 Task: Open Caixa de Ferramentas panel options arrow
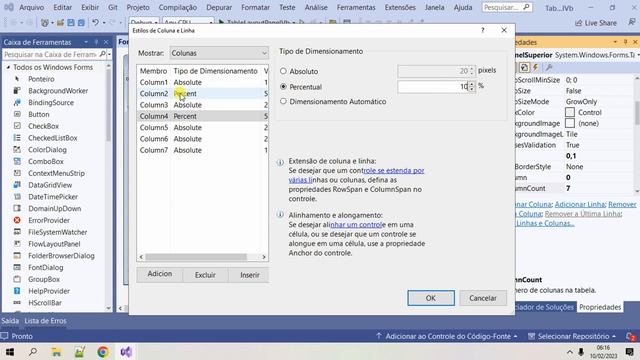tap(86, 42)
